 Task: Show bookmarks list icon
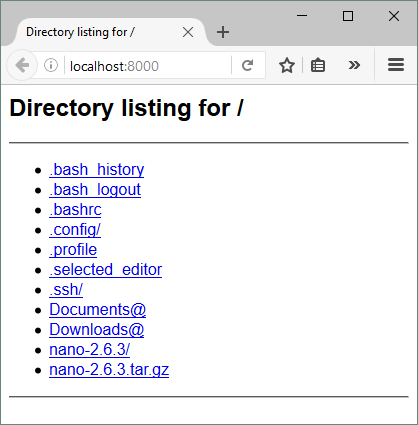click(318, 65)
